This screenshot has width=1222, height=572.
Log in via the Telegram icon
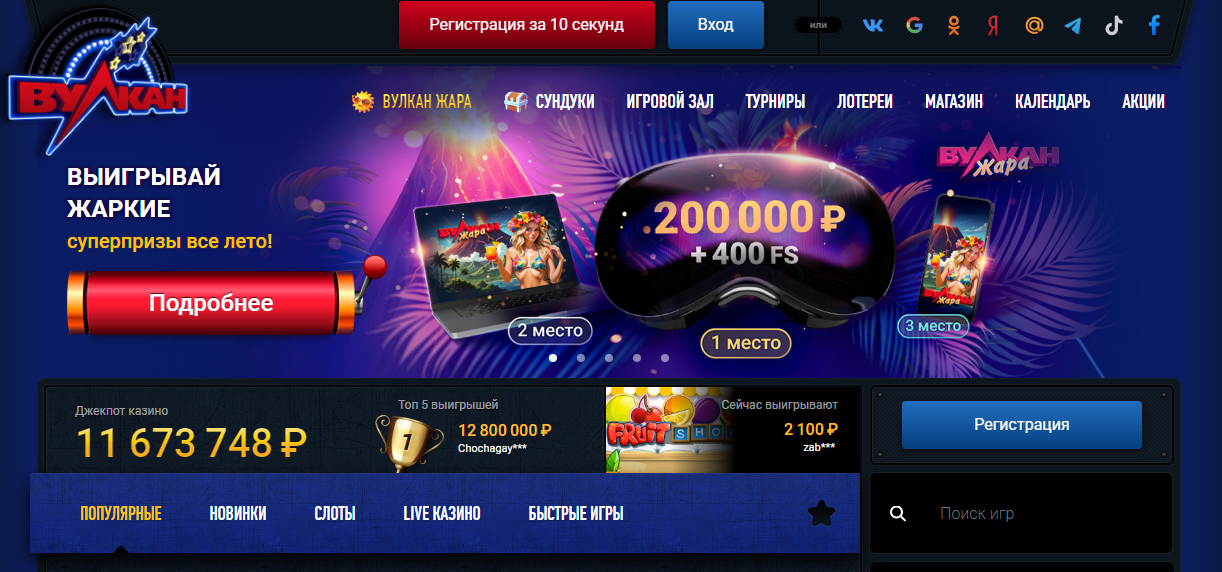pyautogui.click(x=1073, y=25)
